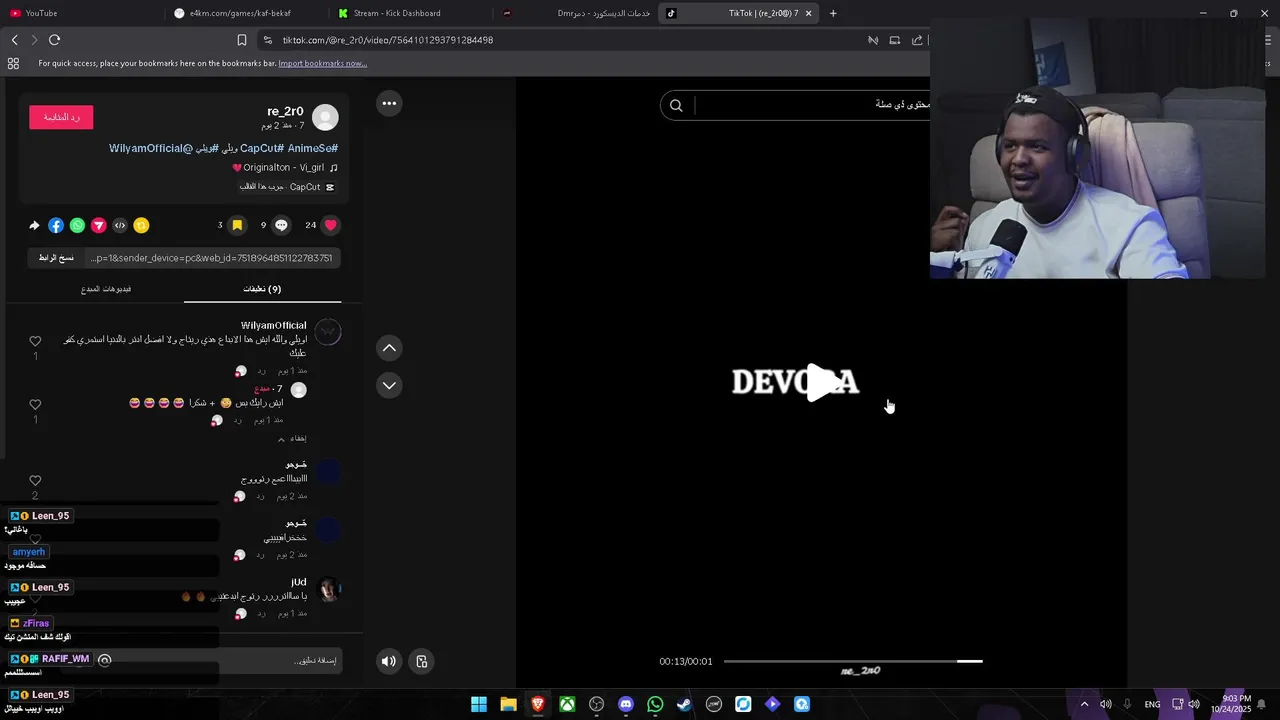Screen dimensions: 1280x720
Task: Open WilyamOfficial commenter name
Action: [274, 326]
